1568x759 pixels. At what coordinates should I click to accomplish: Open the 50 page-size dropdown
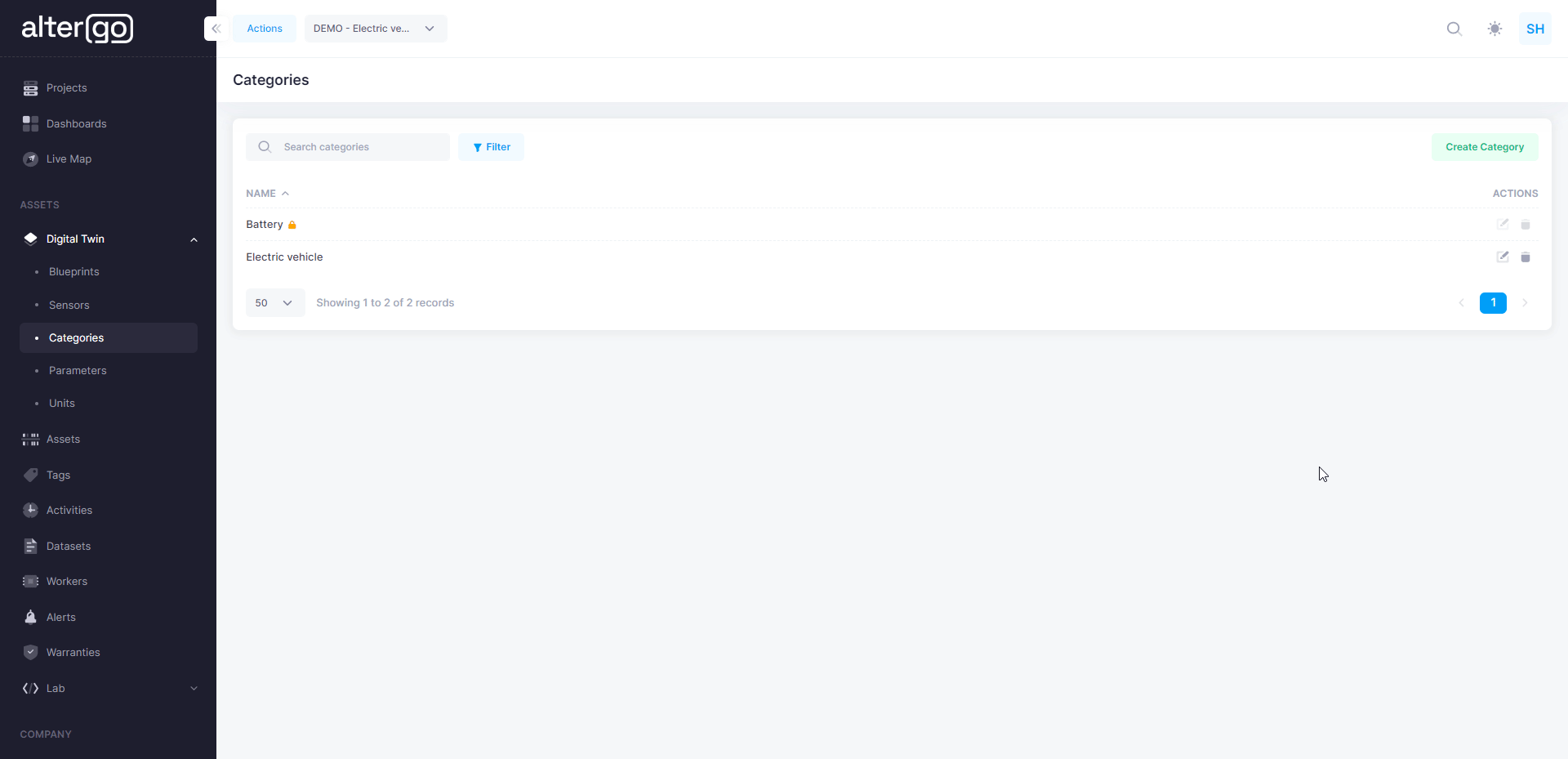[274, 303]
